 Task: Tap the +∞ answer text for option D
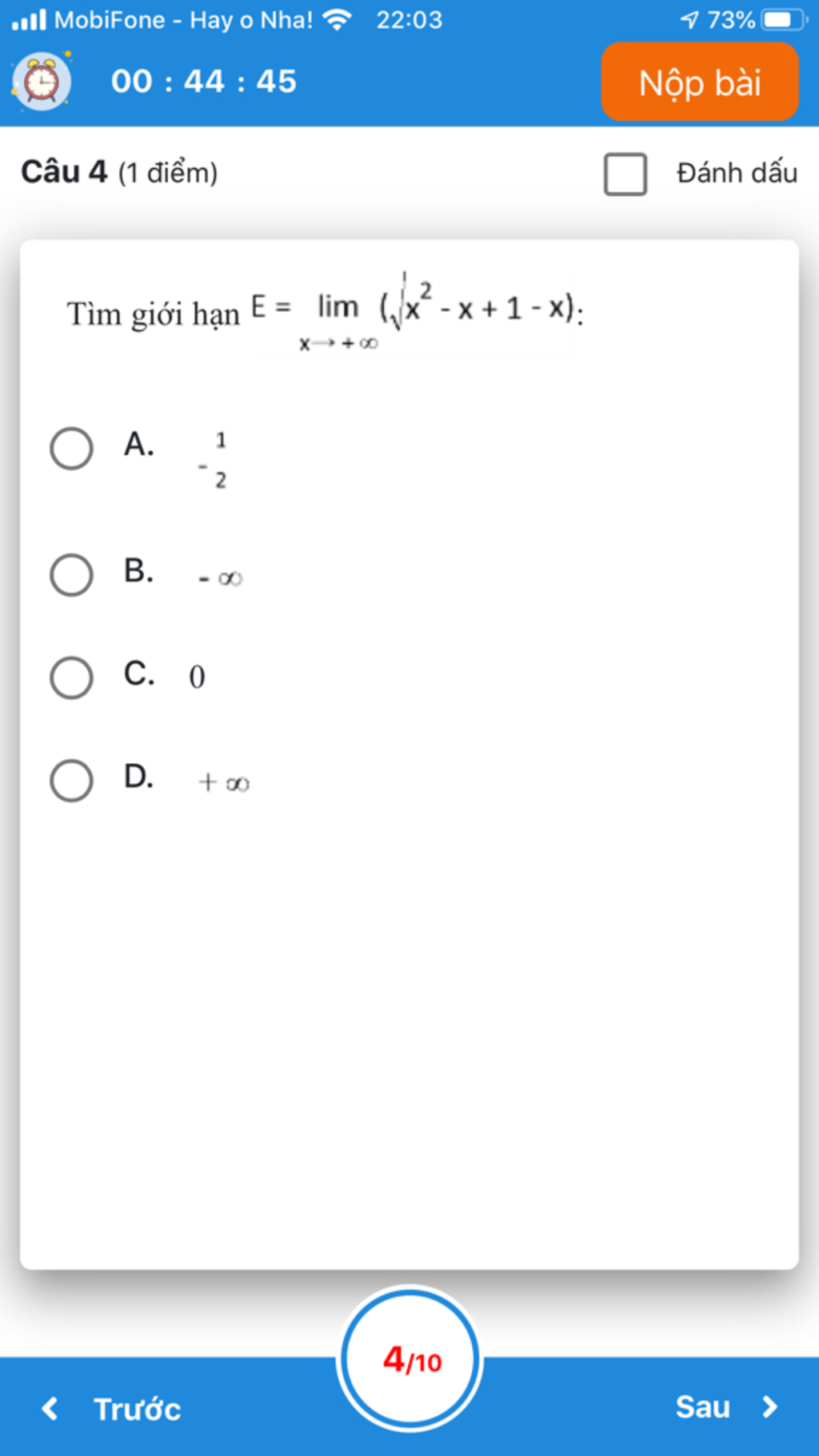[x=223, y=782]
